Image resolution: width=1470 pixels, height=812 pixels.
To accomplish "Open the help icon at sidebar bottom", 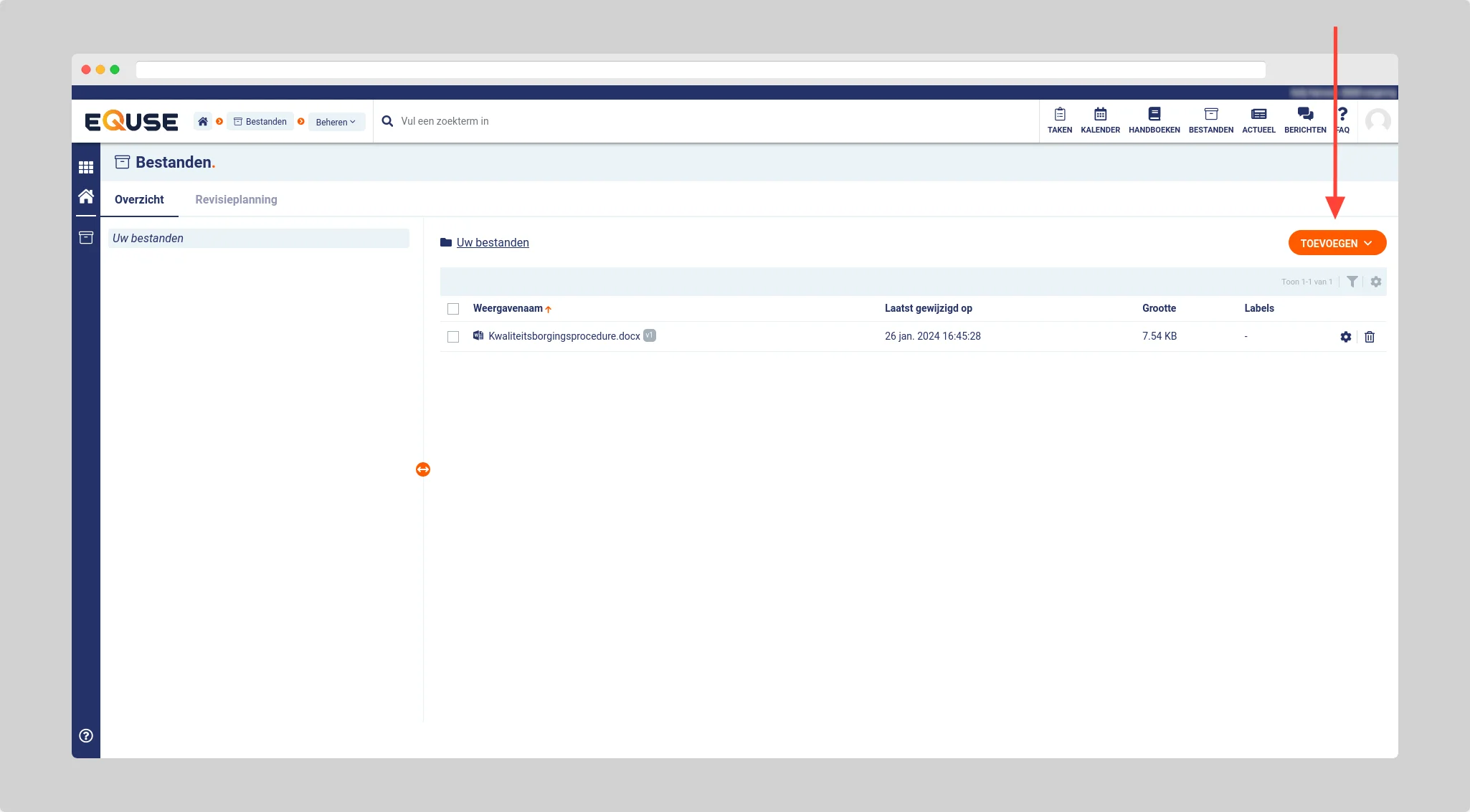I will tap(86, 735).
